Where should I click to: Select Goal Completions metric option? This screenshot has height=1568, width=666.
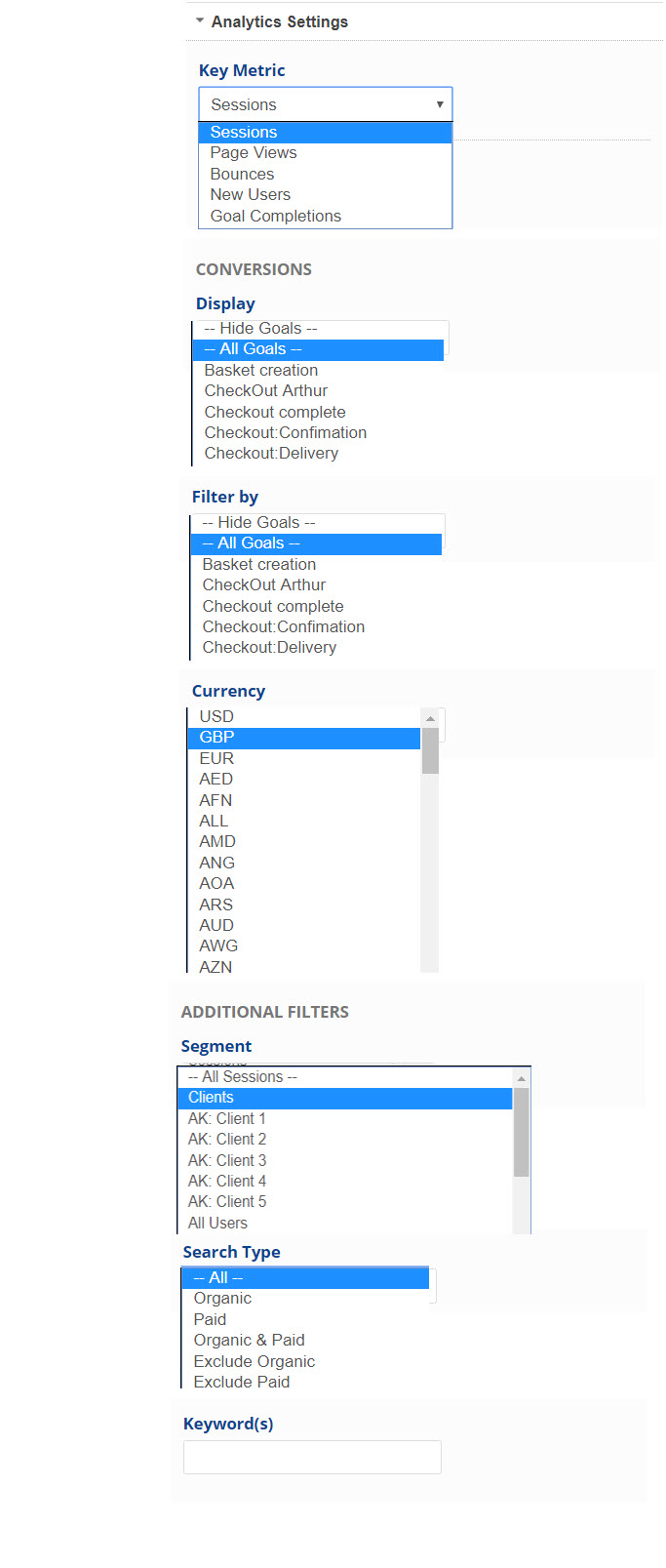[275, 217]
